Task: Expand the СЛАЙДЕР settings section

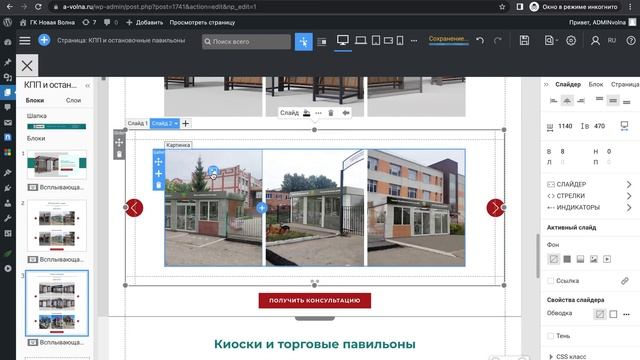Action: pyautogui.click(x=590, y=184)
